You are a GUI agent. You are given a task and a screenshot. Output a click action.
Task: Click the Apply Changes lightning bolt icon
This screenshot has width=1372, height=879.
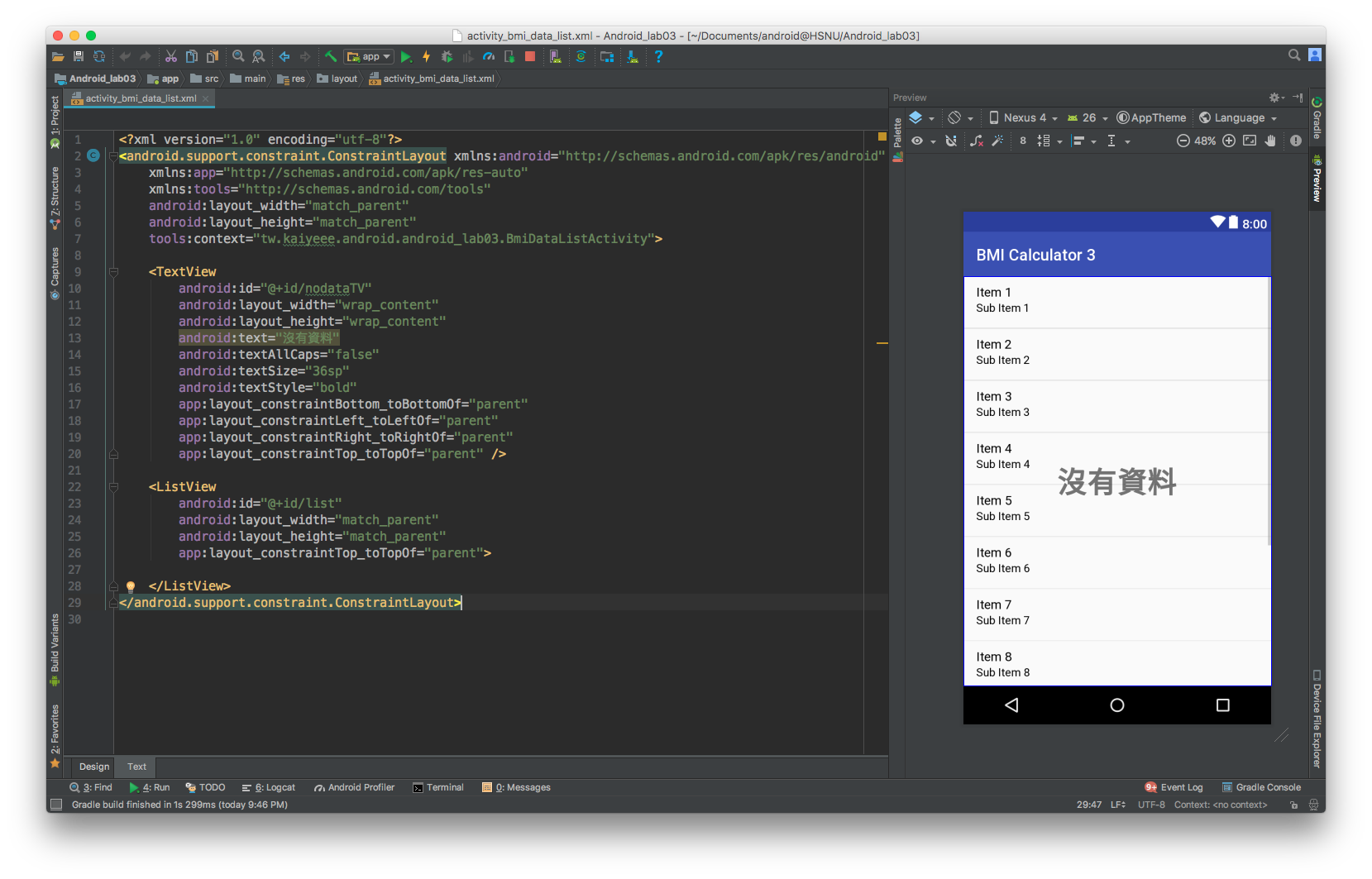tap(427, 57)
